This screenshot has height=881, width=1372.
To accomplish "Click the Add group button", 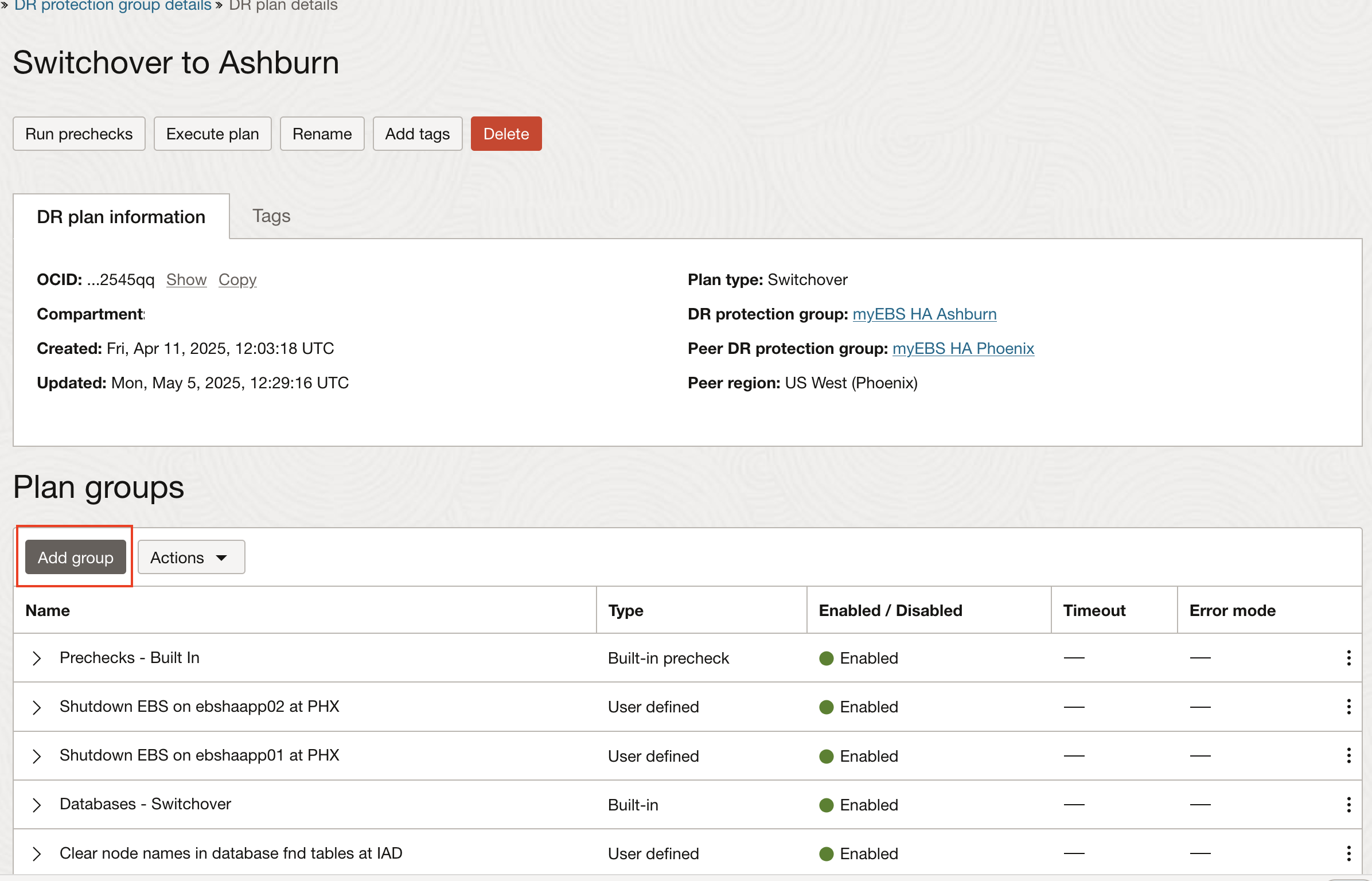I will (75, 558).
